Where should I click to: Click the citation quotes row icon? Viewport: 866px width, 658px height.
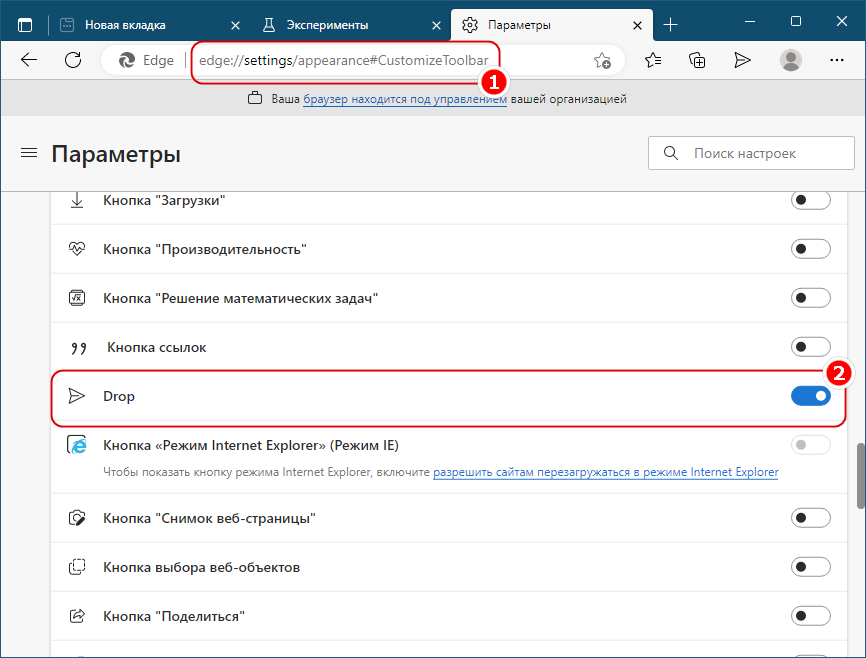[78, 348]
